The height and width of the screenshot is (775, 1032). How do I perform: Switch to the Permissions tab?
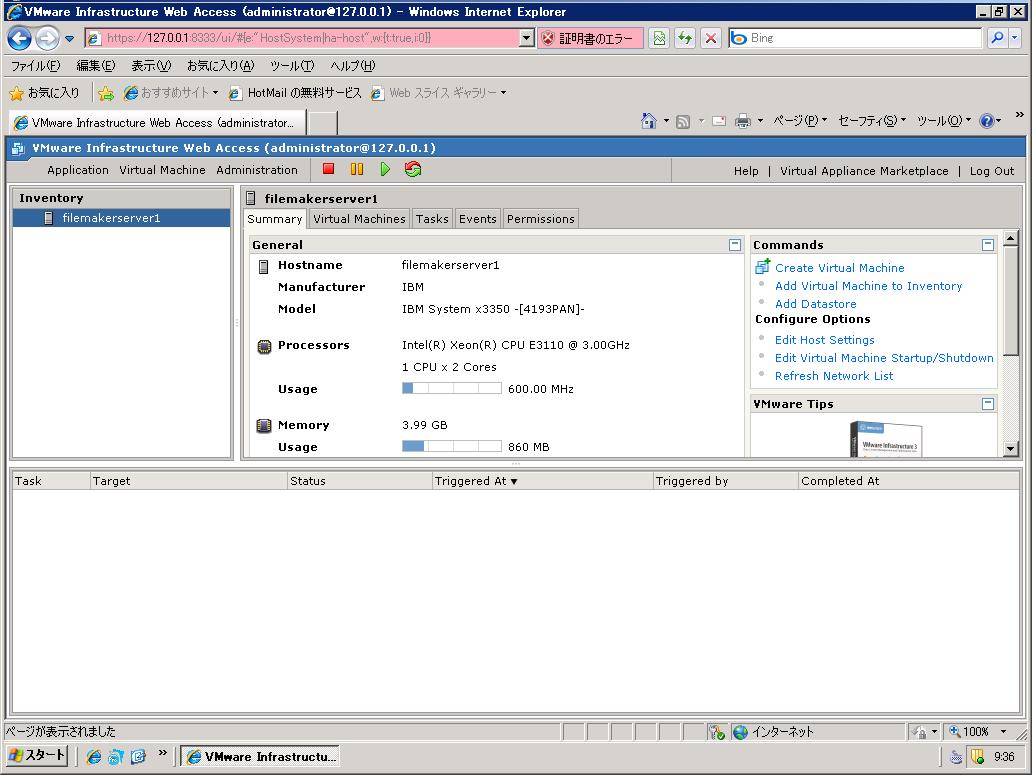540,219
